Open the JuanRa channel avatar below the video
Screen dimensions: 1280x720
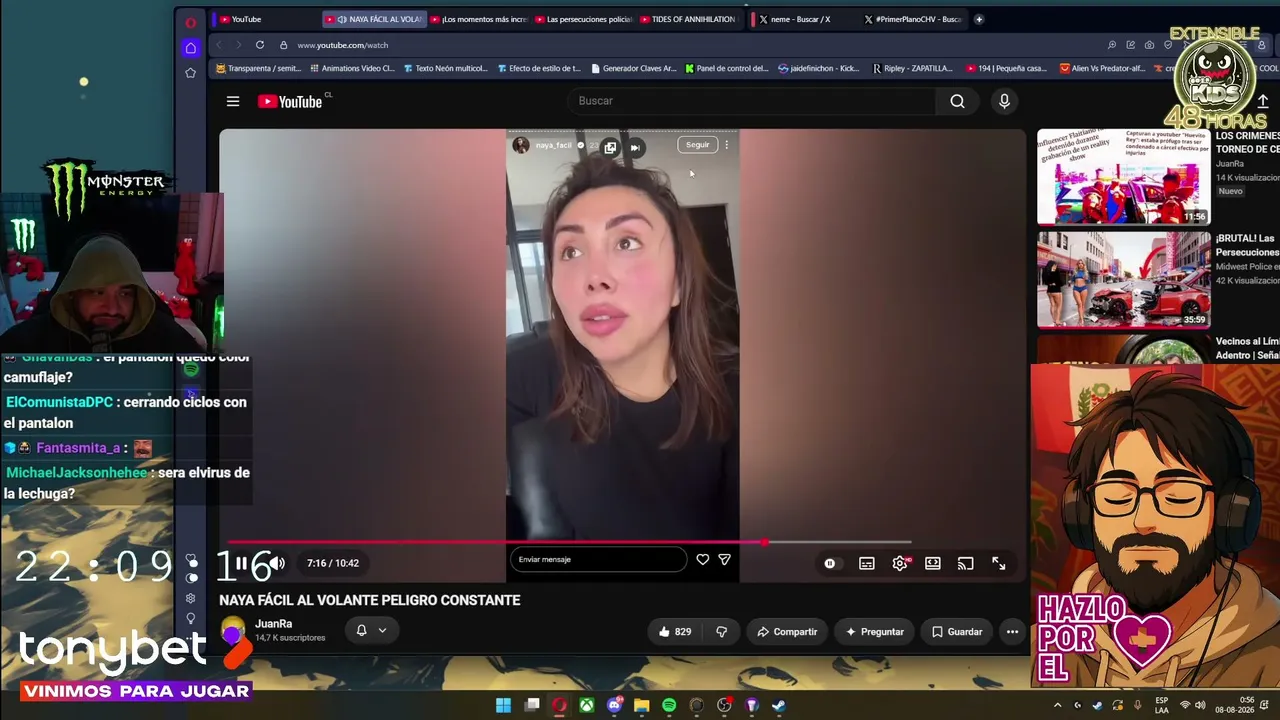click(x=233, y=630)
